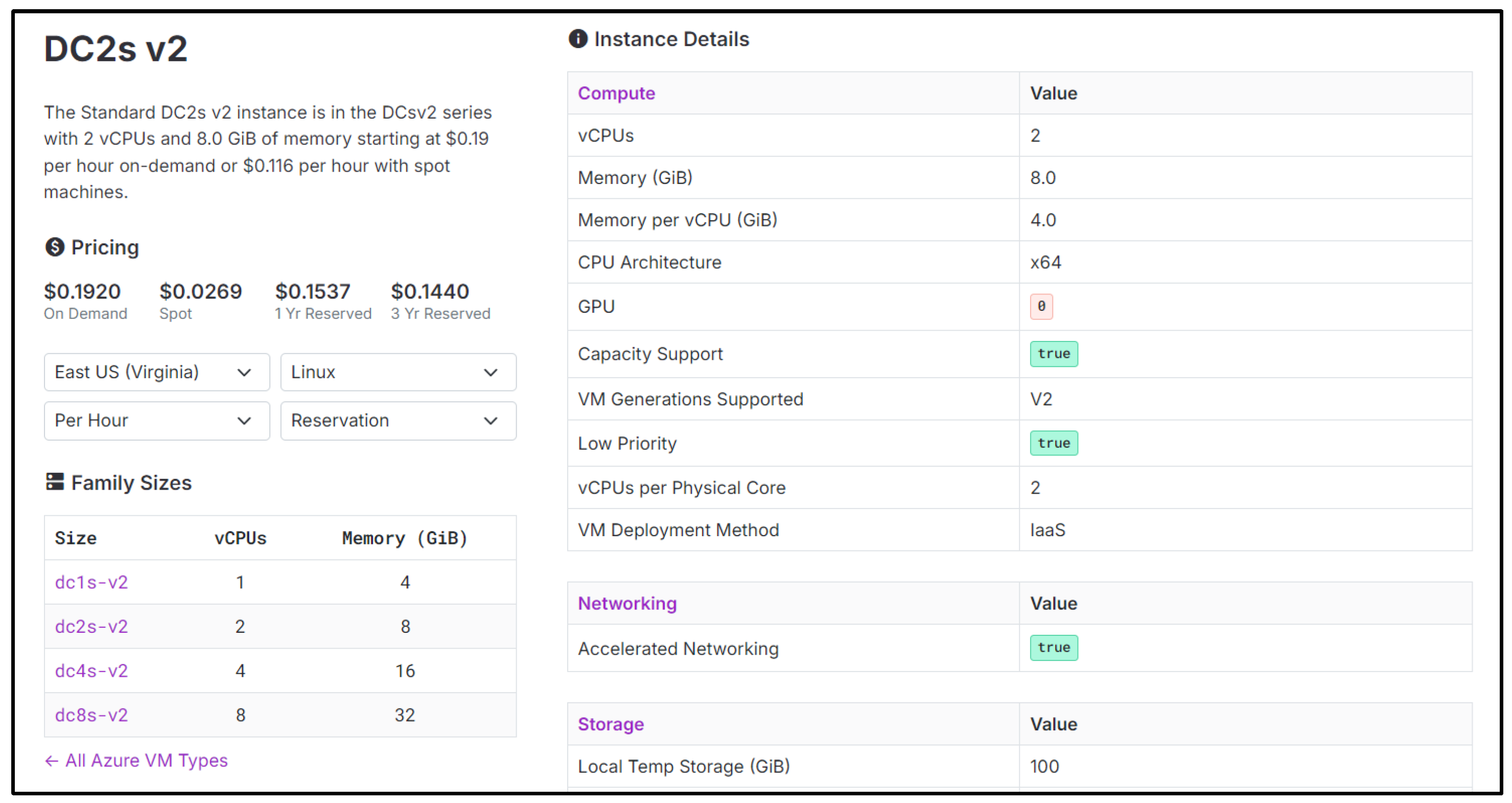Click the Low Priority true badge

[1053, 443]
